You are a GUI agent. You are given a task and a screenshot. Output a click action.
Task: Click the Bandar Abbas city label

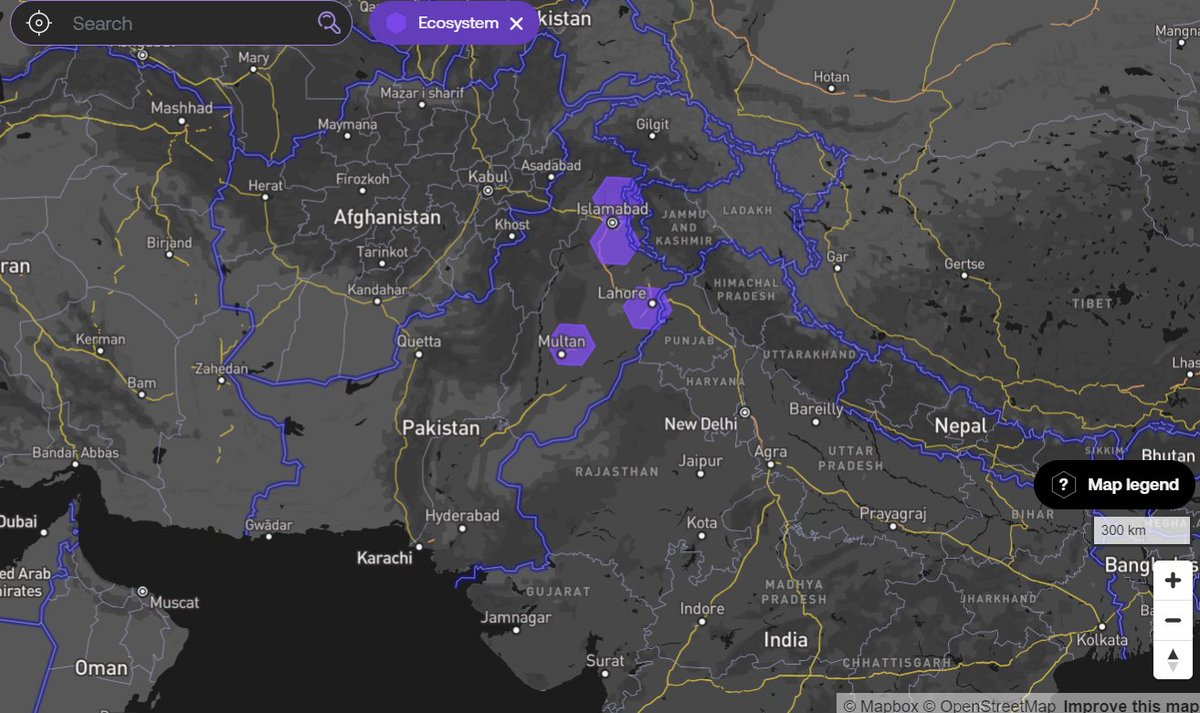tap(75, 453)
